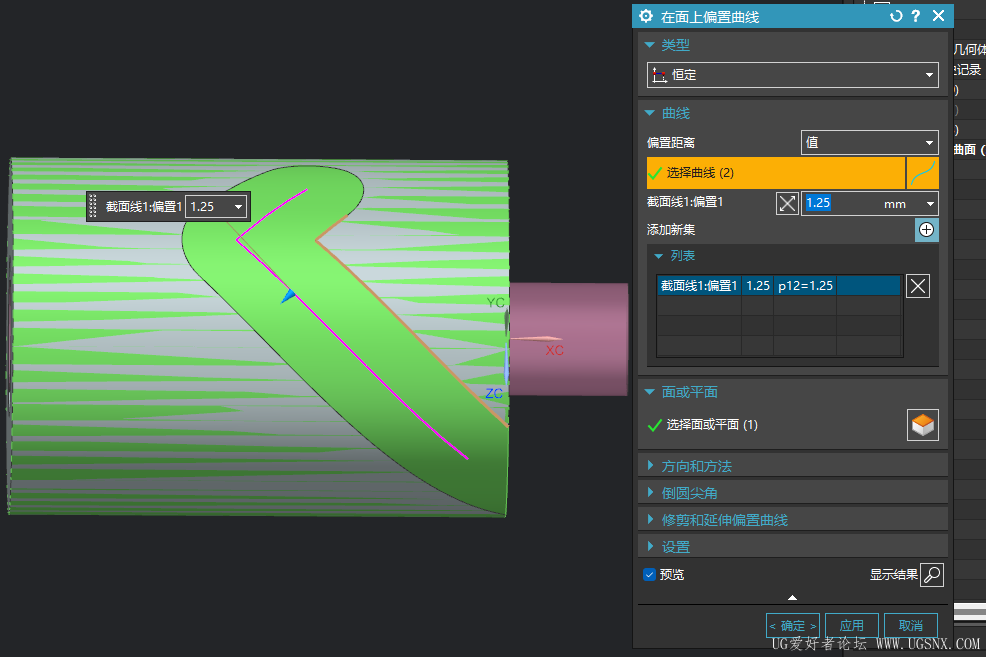
Task: Click the dotted grip of the floating offset box
Action: click(x=93, y=206)
